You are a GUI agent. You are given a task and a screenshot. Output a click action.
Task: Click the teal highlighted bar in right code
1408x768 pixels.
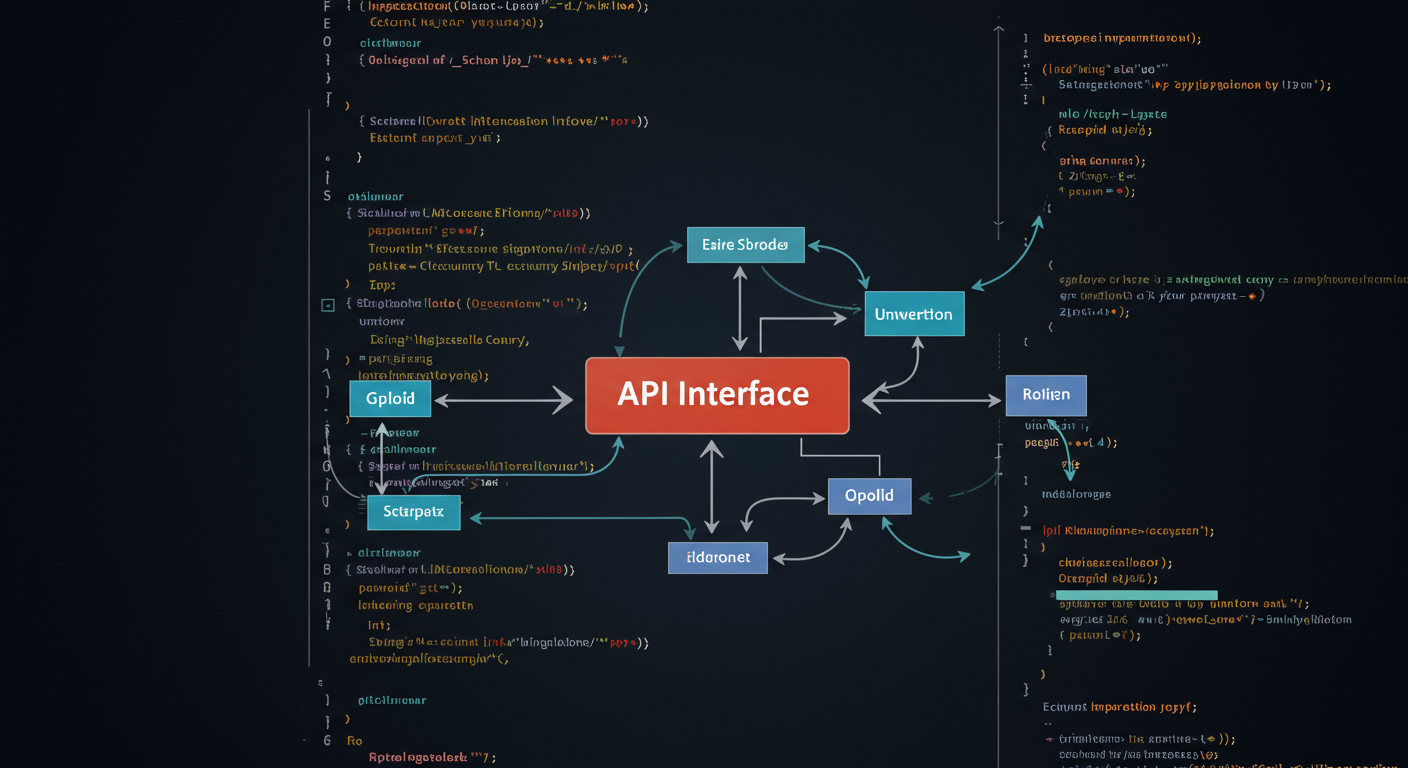click(1136, 595)
